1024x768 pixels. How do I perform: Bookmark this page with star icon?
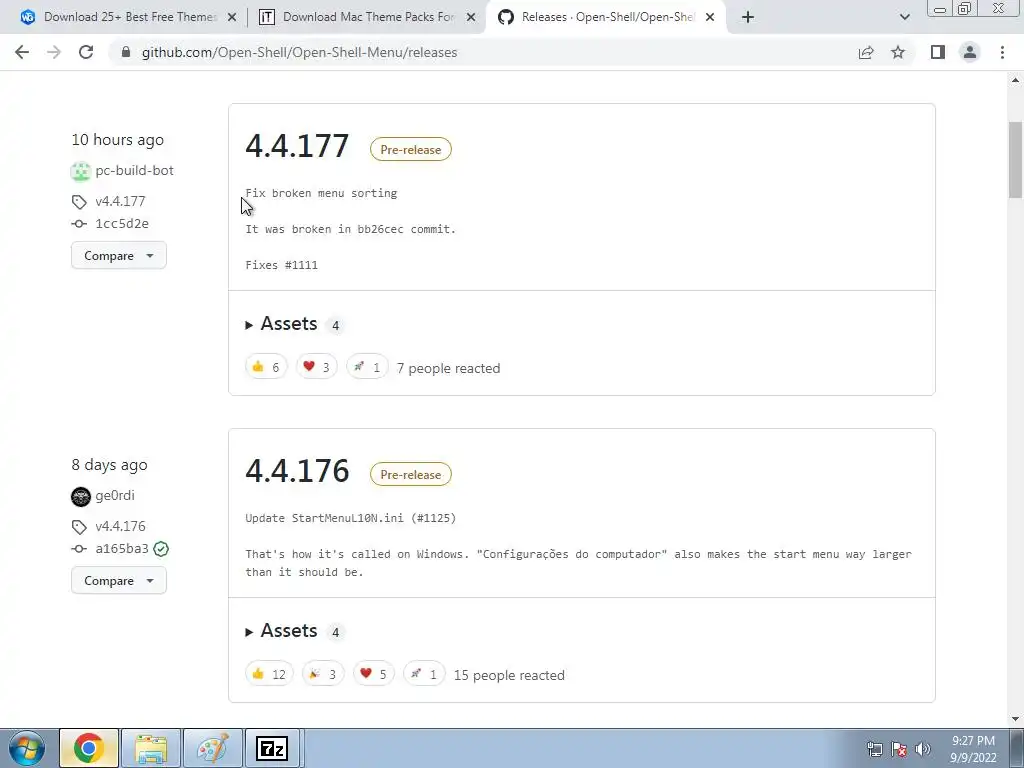point(898,52)
